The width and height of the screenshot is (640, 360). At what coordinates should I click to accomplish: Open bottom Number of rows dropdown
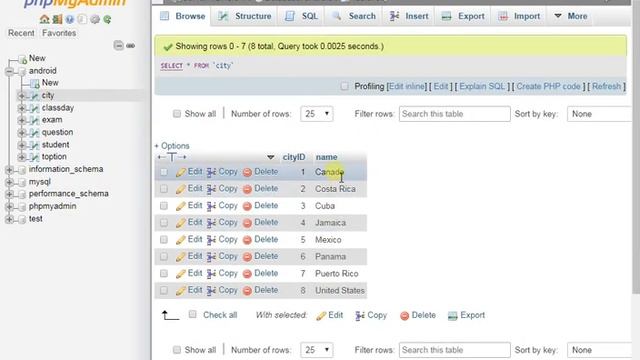(x=317, y=350)
